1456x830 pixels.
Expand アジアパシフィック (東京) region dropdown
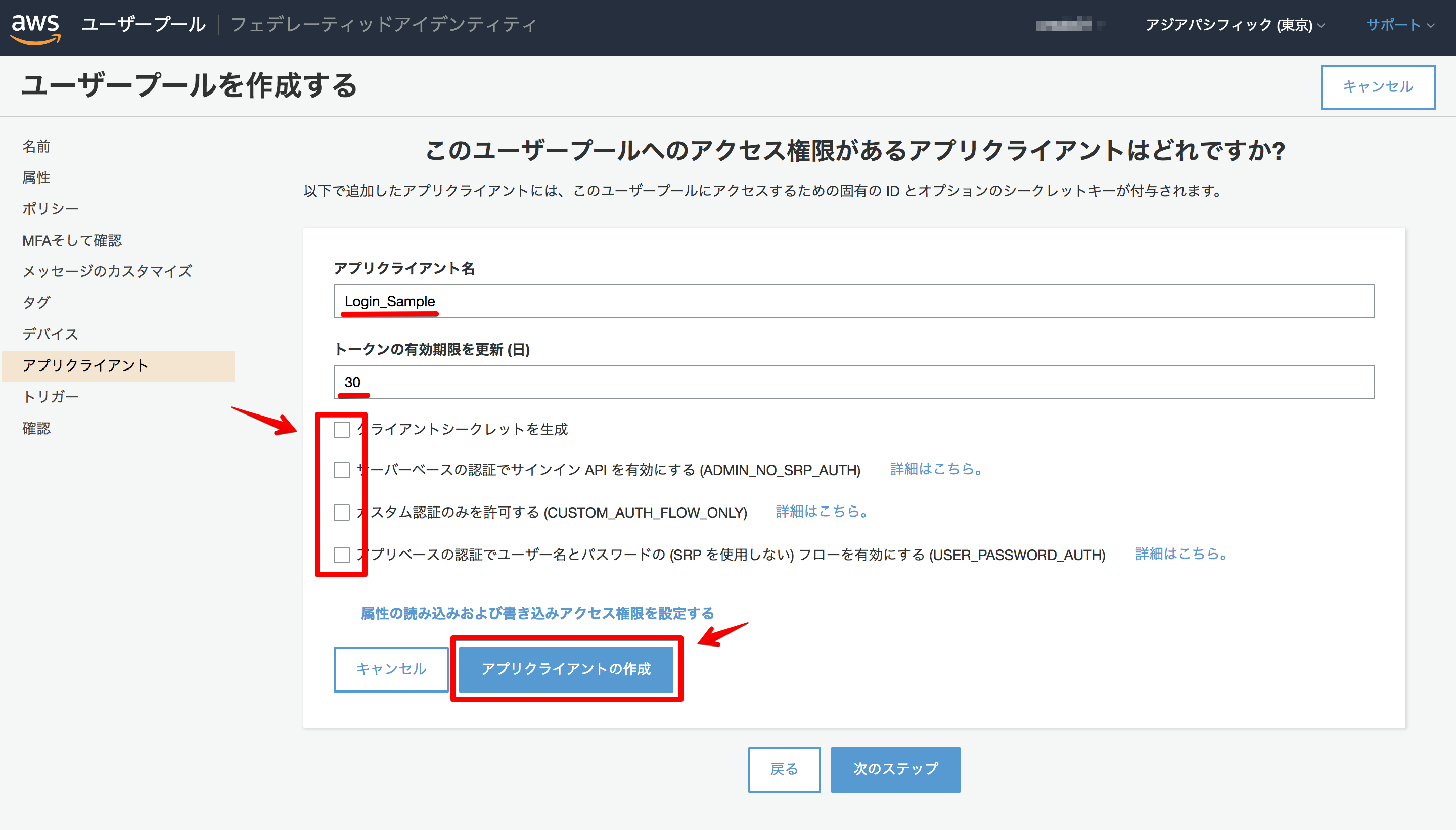click(1235, 24)
